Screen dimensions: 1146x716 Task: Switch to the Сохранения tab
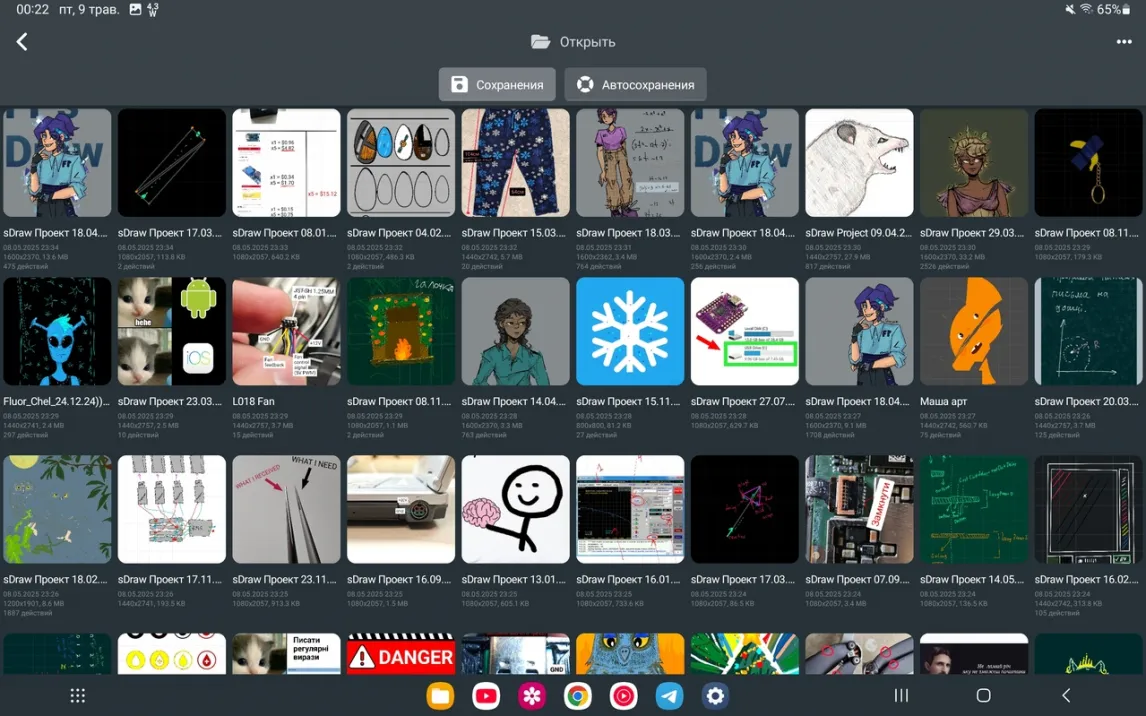coord(497,85)
